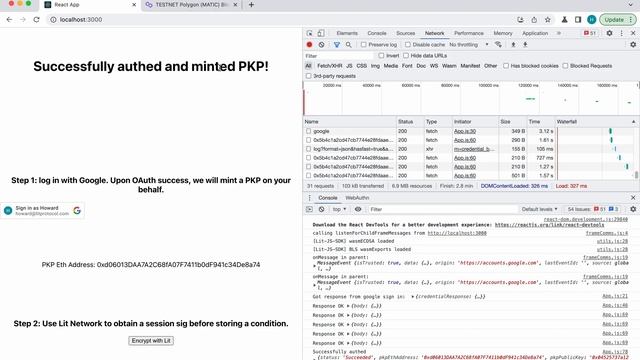Expand the Chrome tab search chevron

point(631,5)
